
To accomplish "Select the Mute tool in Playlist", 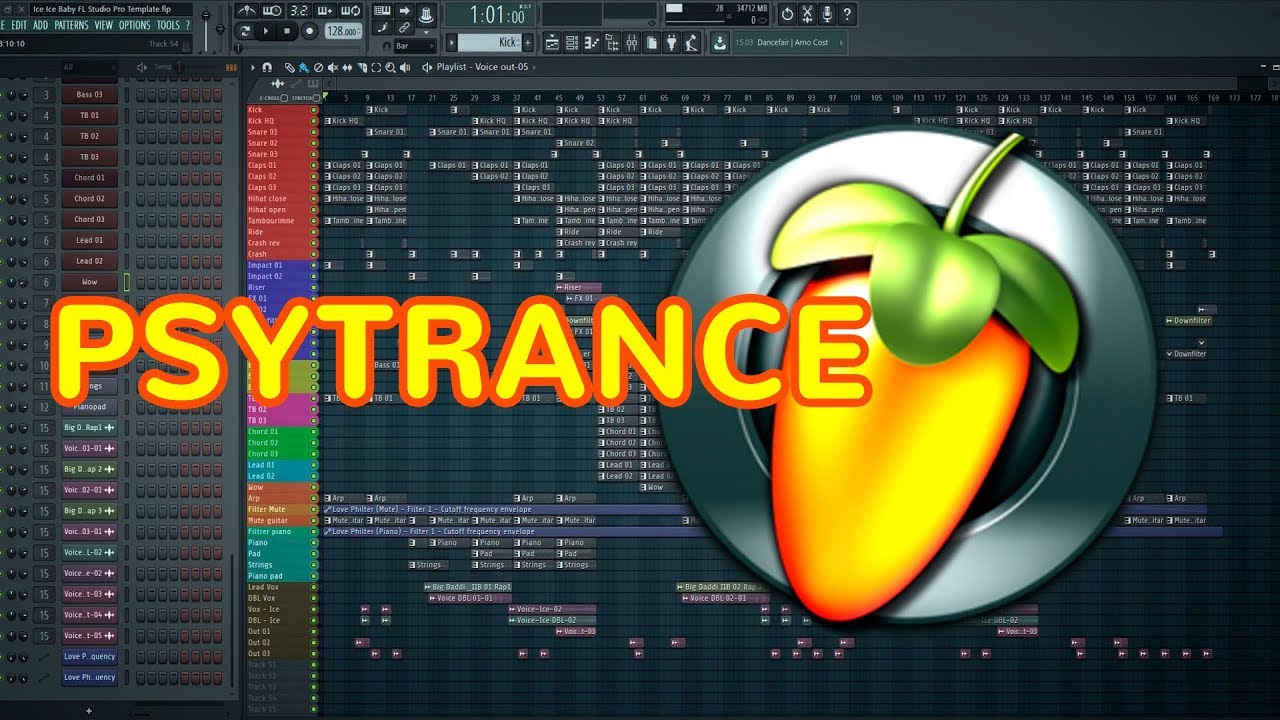I will (333, 67).
